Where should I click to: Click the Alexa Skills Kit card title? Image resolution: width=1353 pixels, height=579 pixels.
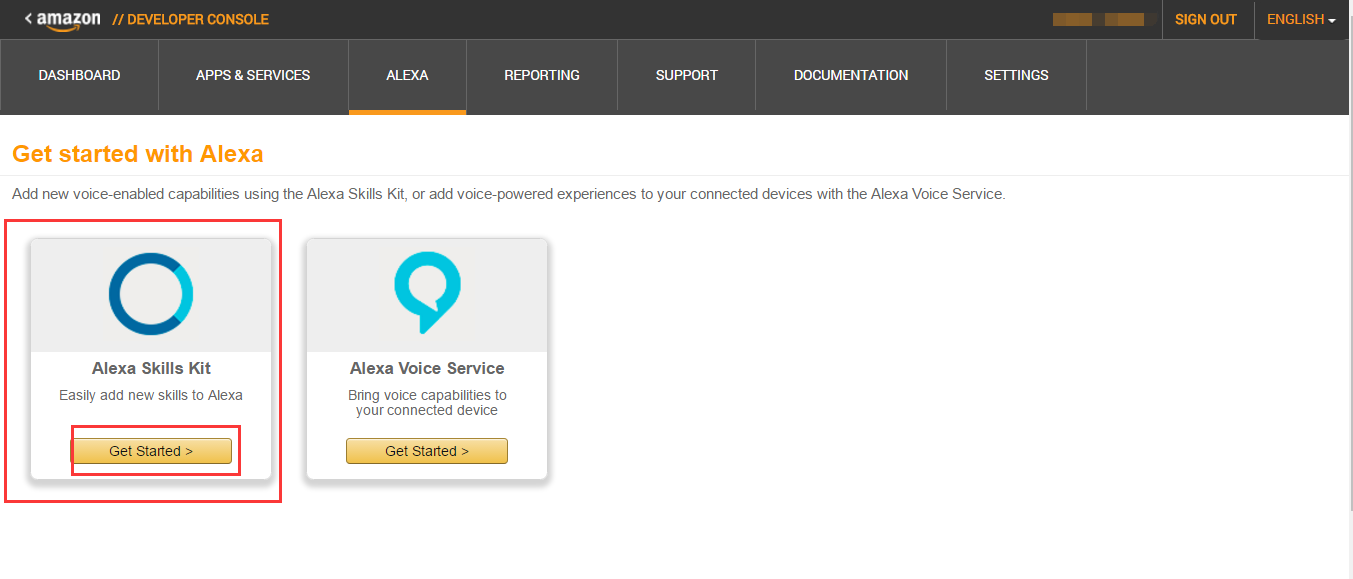pos(151,368)
